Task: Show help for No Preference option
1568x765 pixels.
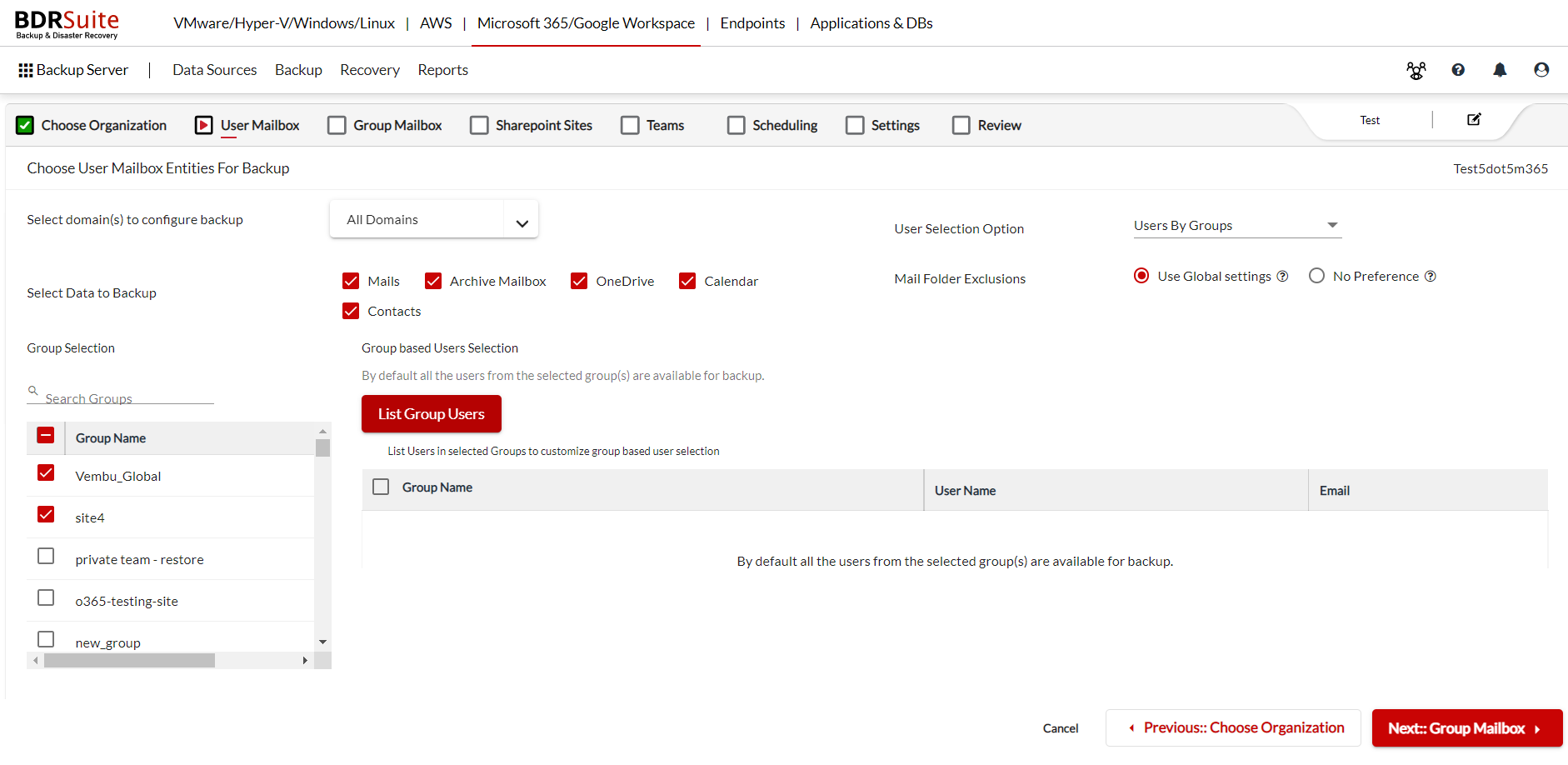Action: pos(1430,277)
